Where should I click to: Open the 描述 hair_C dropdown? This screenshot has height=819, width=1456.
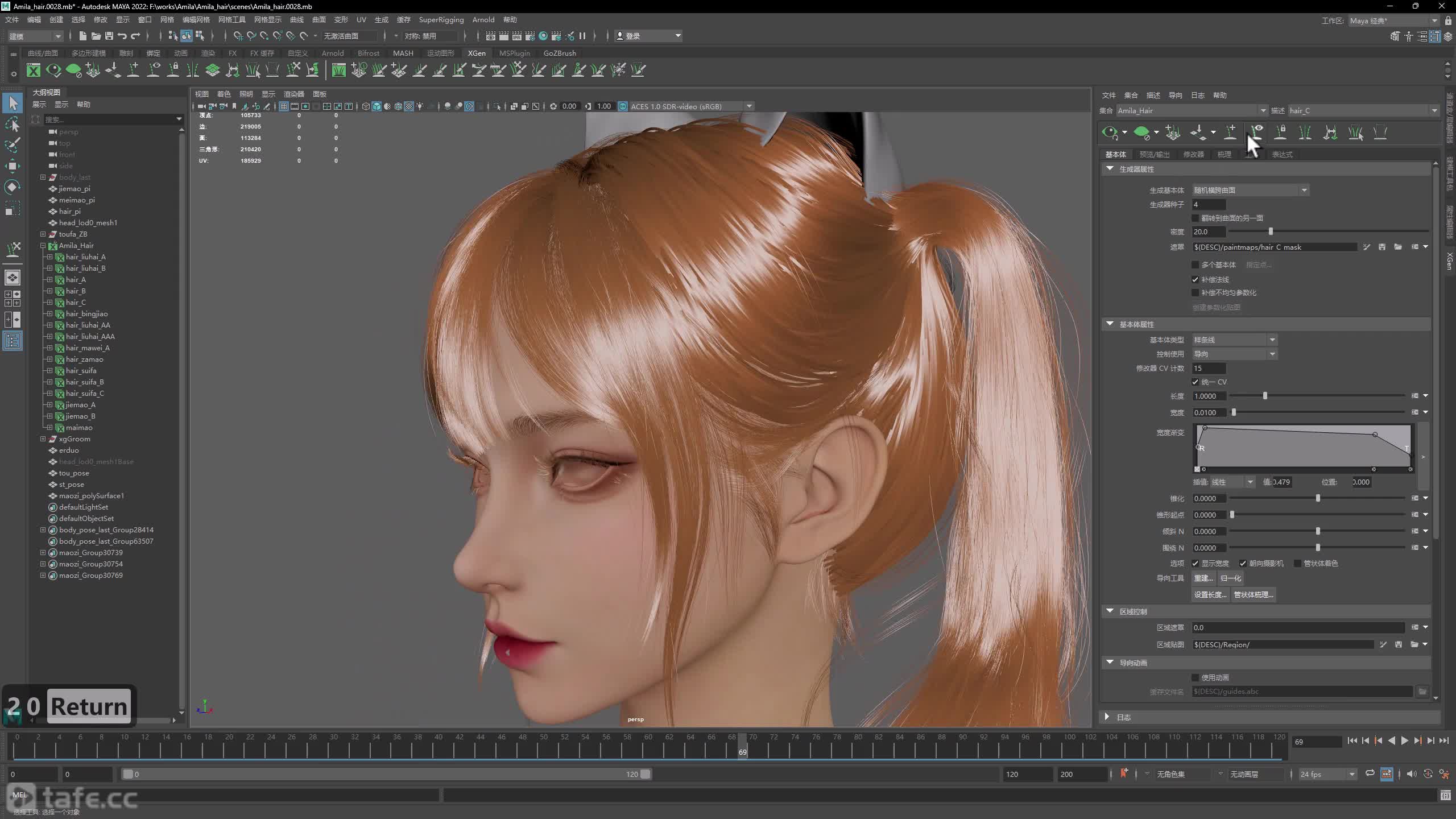pos(1363,111)
